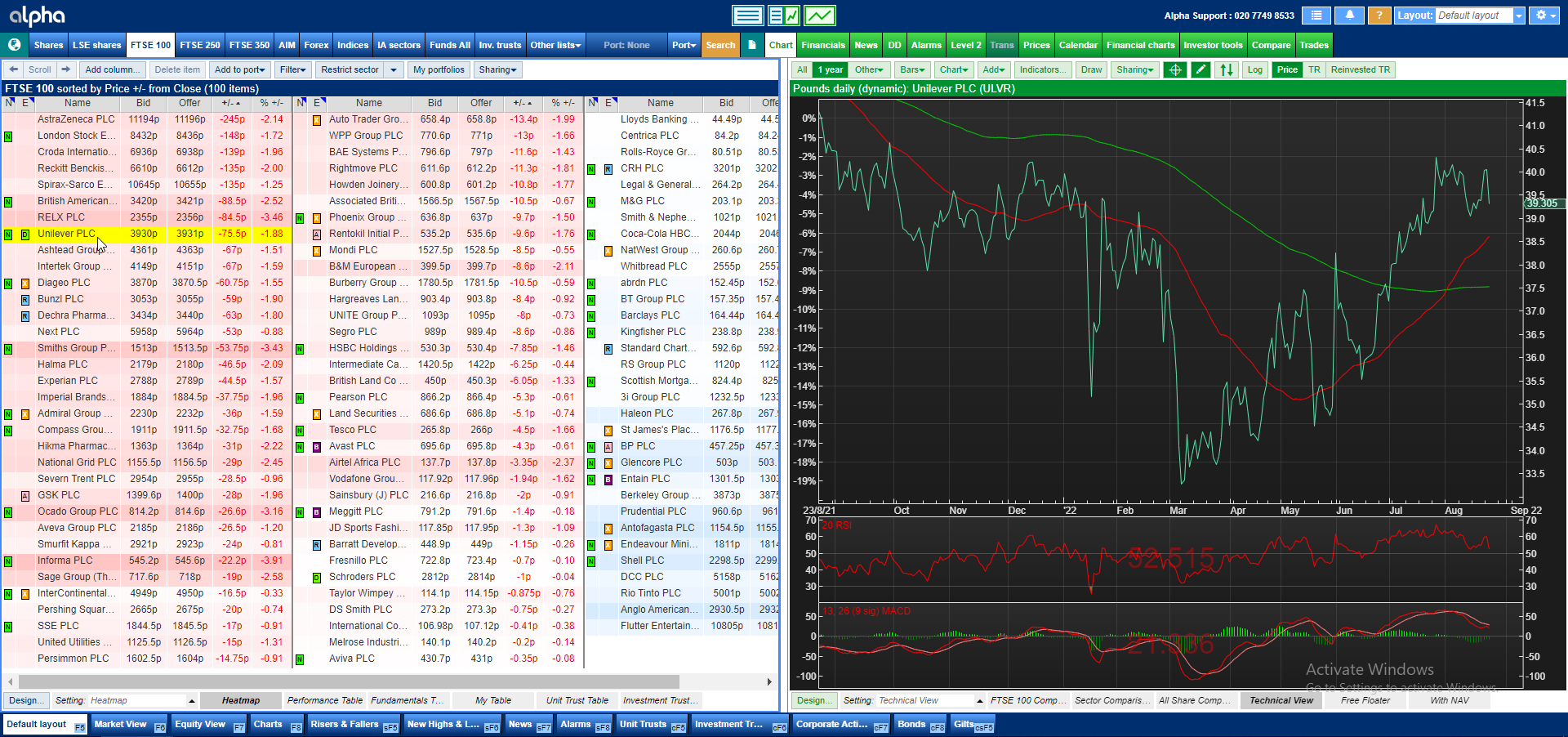The image size is (1568, 737).
Task: Switch to the chart-only layout icon
Action: point(820,16)
